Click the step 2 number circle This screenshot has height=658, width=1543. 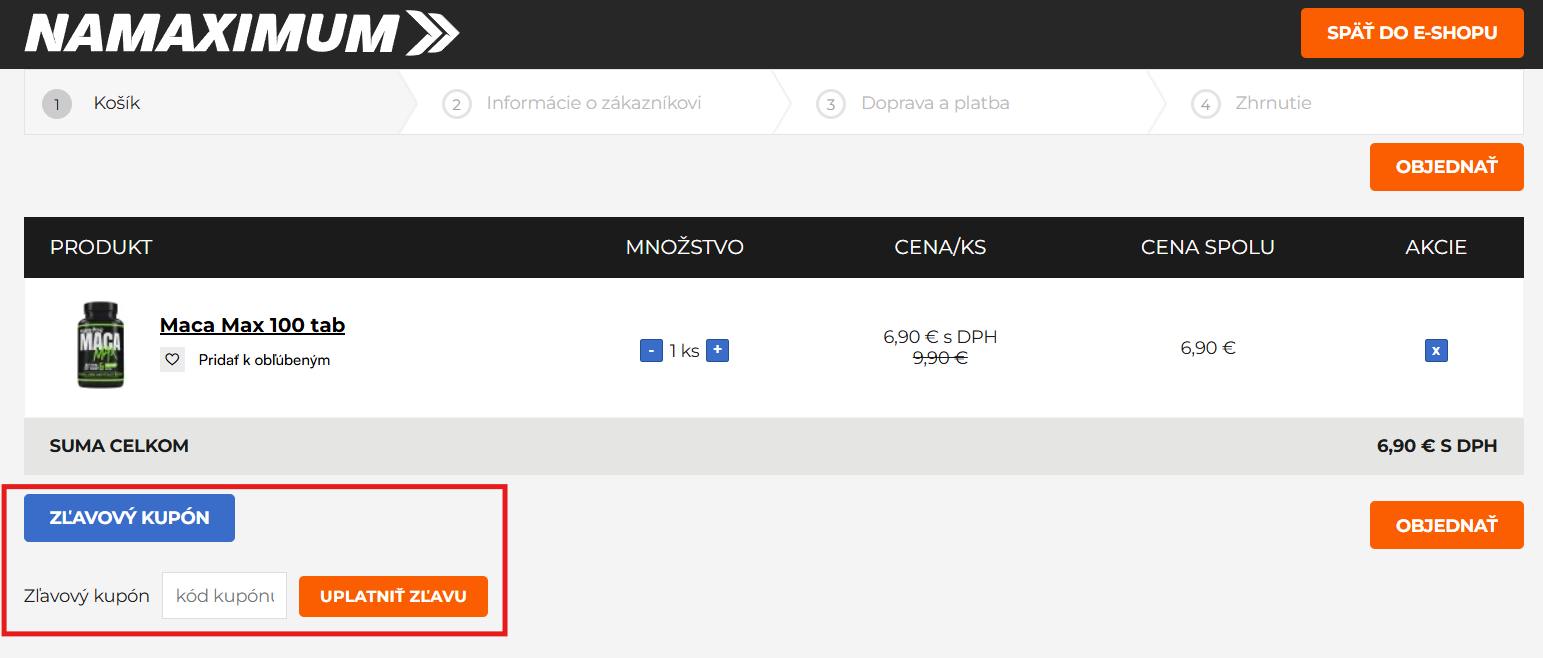tap(457, 104)
